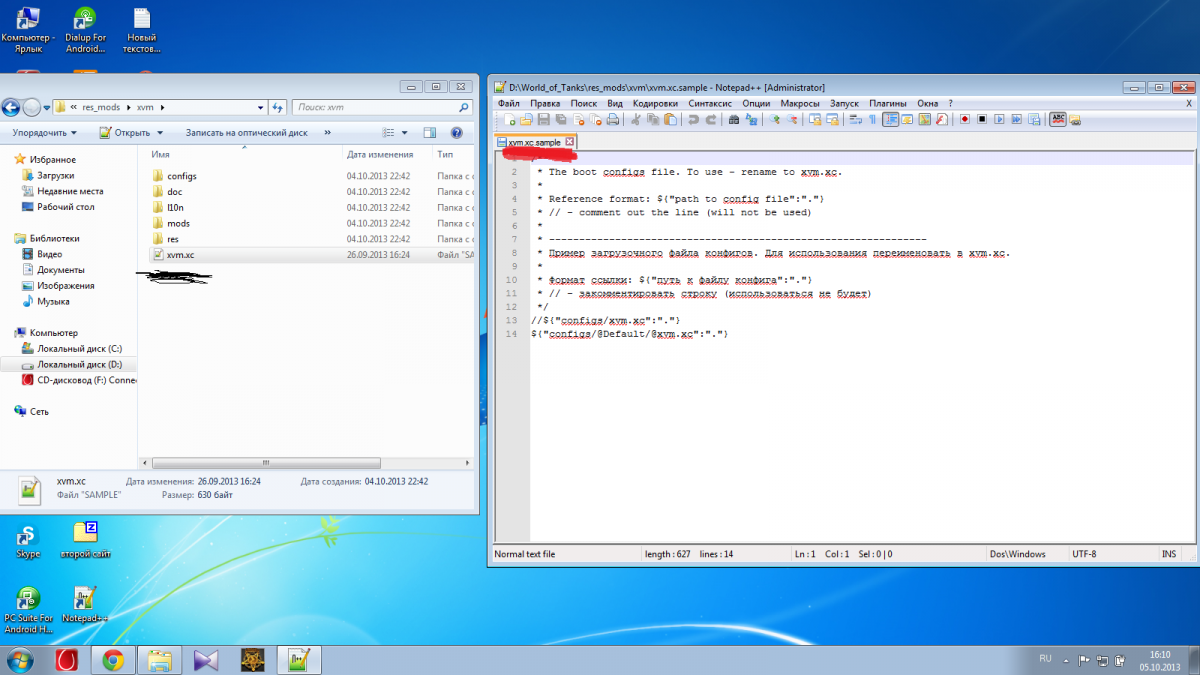1200x675 pixels.
Task: Click the Cut scissors icon
Action: point(634,120)
